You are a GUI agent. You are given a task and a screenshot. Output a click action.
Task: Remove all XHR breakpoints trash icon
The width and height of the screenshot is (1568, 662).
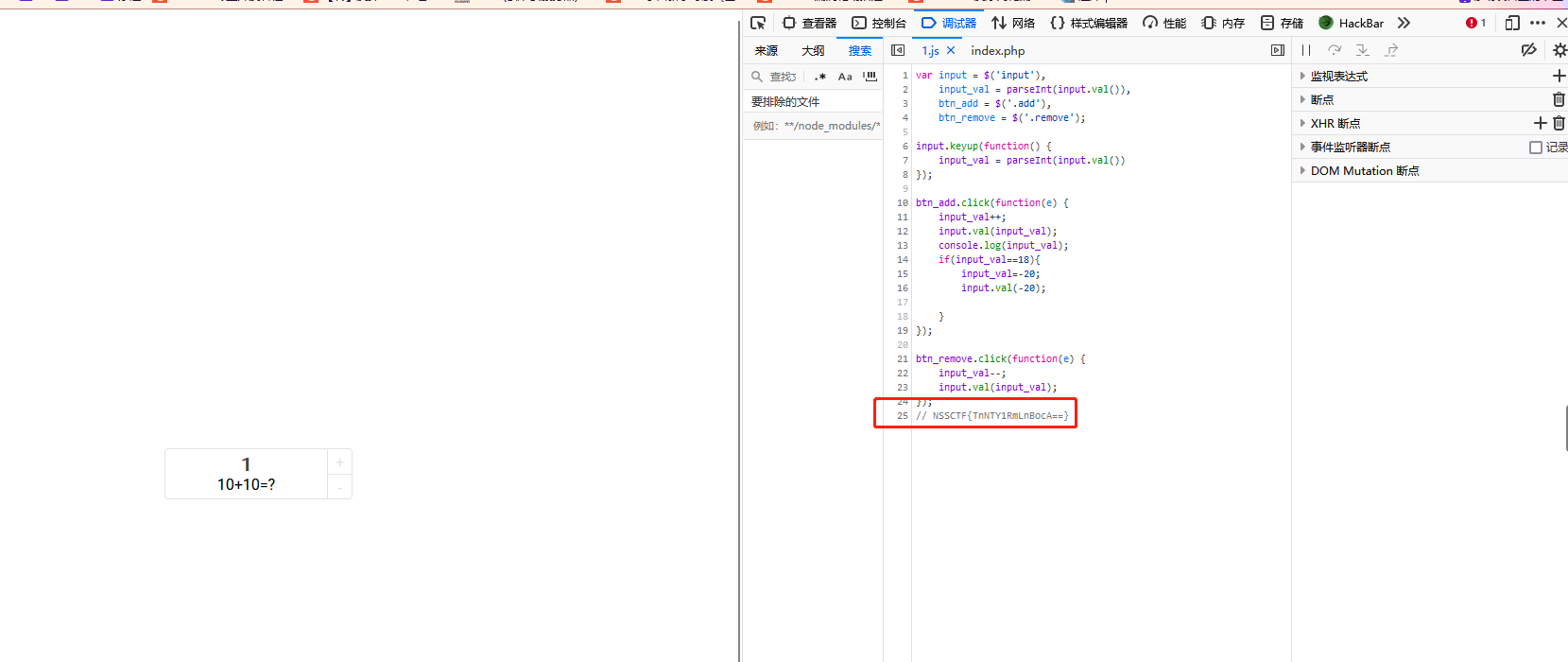[x=1559, y=123]
